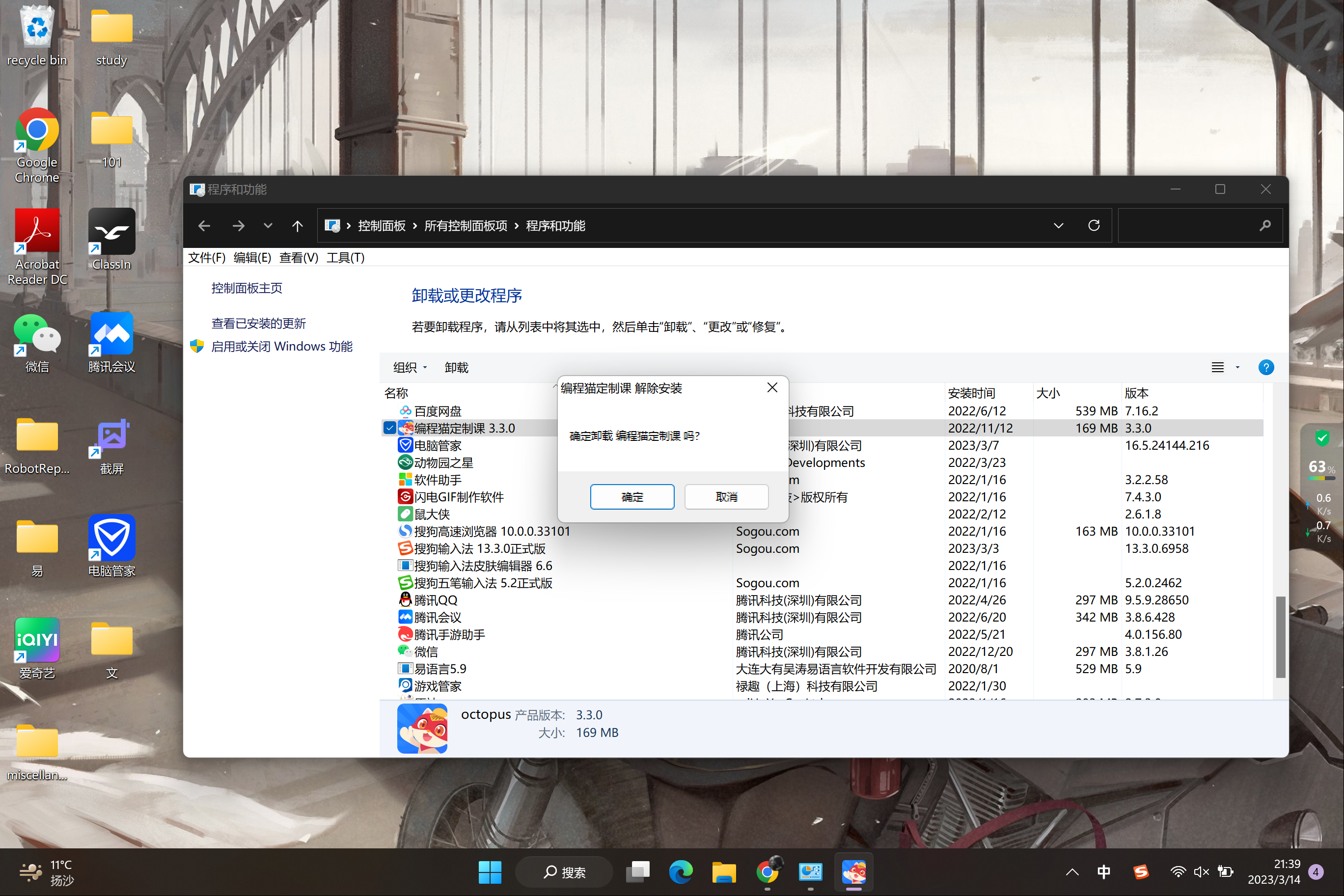Click 控制面板 in the breadcrumb path
Screen dimensions: 1344x896
pos(382,226)
